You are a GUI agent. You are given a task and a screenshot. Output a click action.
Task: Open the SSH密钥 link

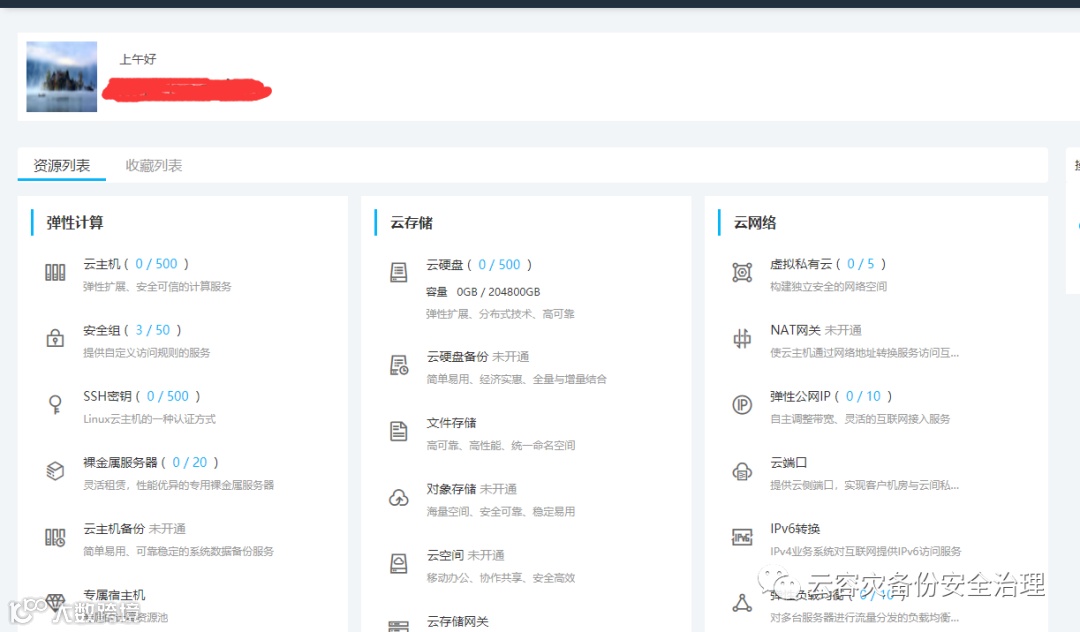click(107, 396)
